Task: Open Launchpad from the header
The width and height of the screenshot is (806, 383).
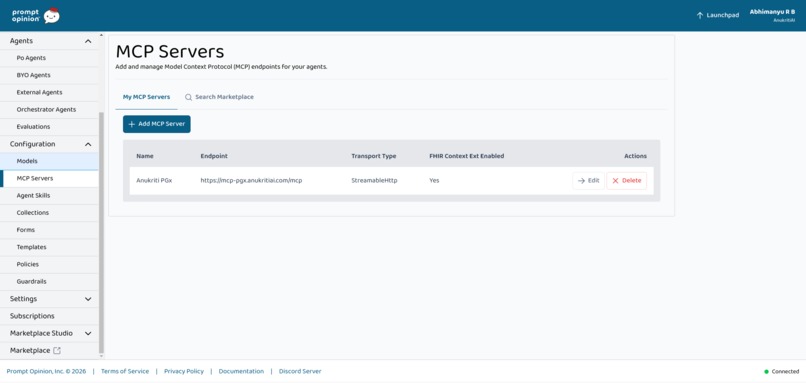Action: tap(718, 15)
